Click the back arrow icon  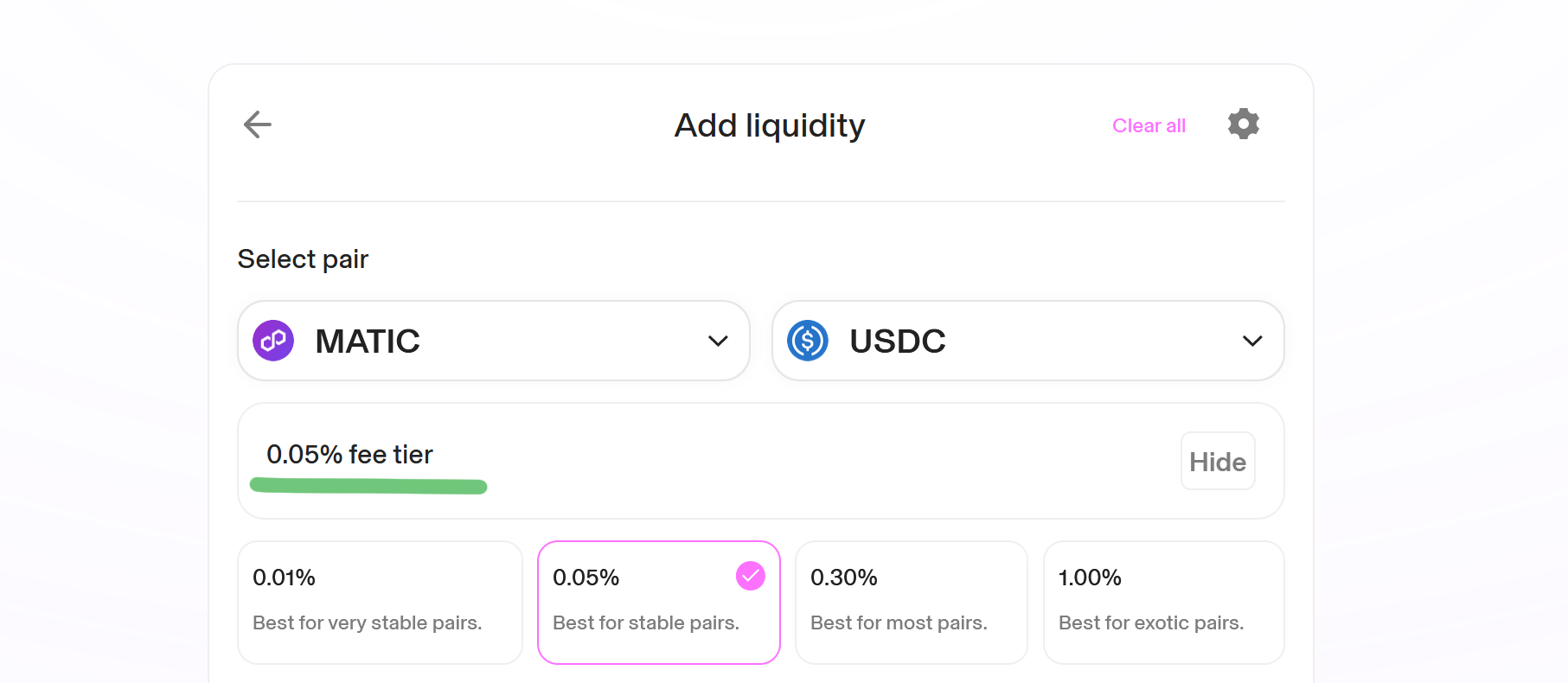tap(258, 124)
